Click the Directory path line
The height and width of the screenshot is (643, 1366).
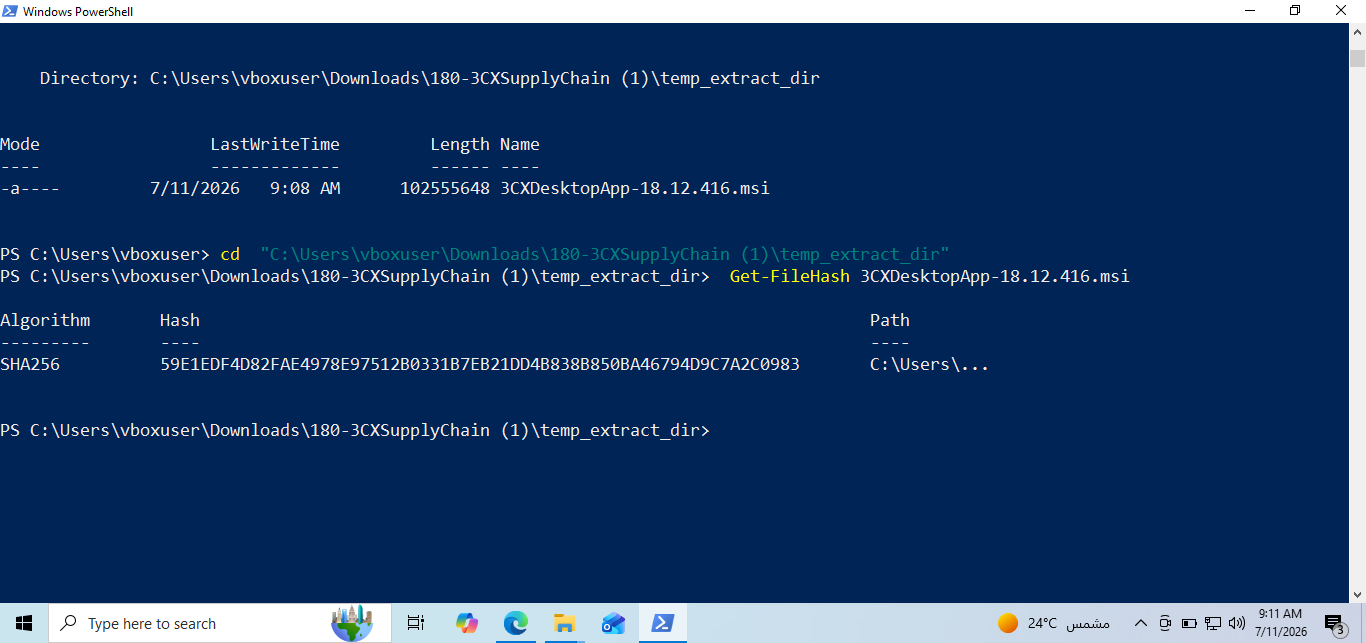click(x=430, y=78)
